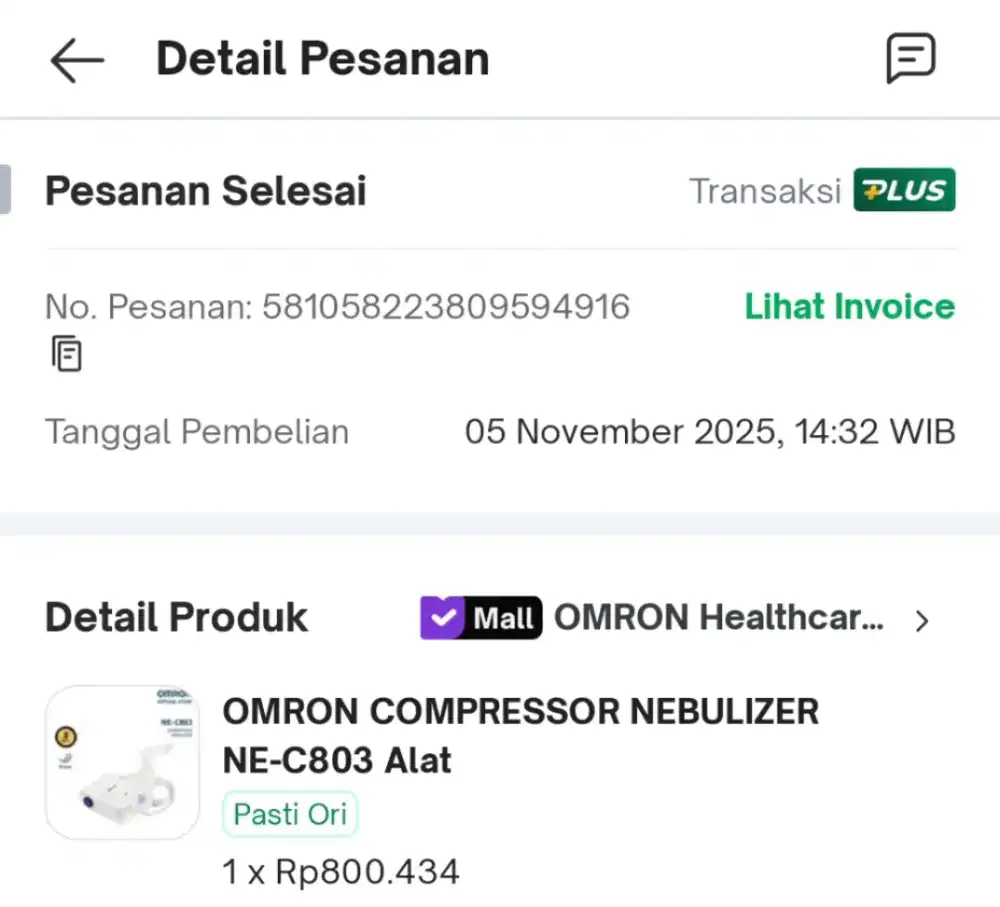
Task: Open the Lihat Invoice link
Action: click(849, 307)
